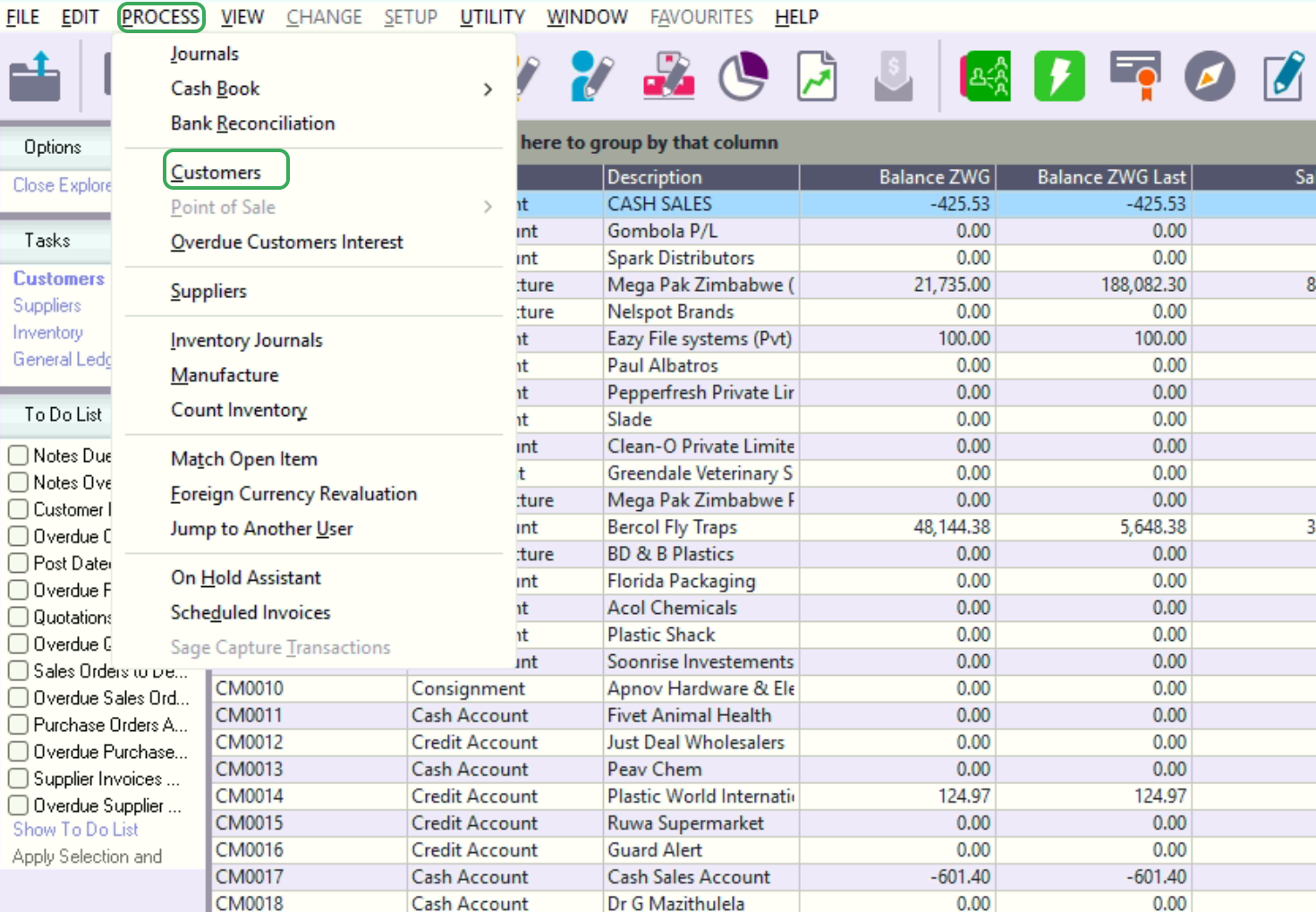Image resolution: width=1316 pixels, height=912 pixels.
Task: Sort by Balance ZWG Last column header
Action: (x=1093, y=177)
